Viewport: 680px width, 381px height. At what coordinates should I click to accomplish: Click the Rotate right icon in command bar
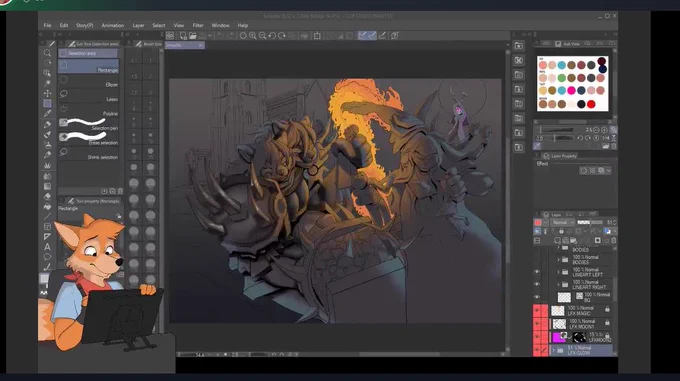click(282, 36)
